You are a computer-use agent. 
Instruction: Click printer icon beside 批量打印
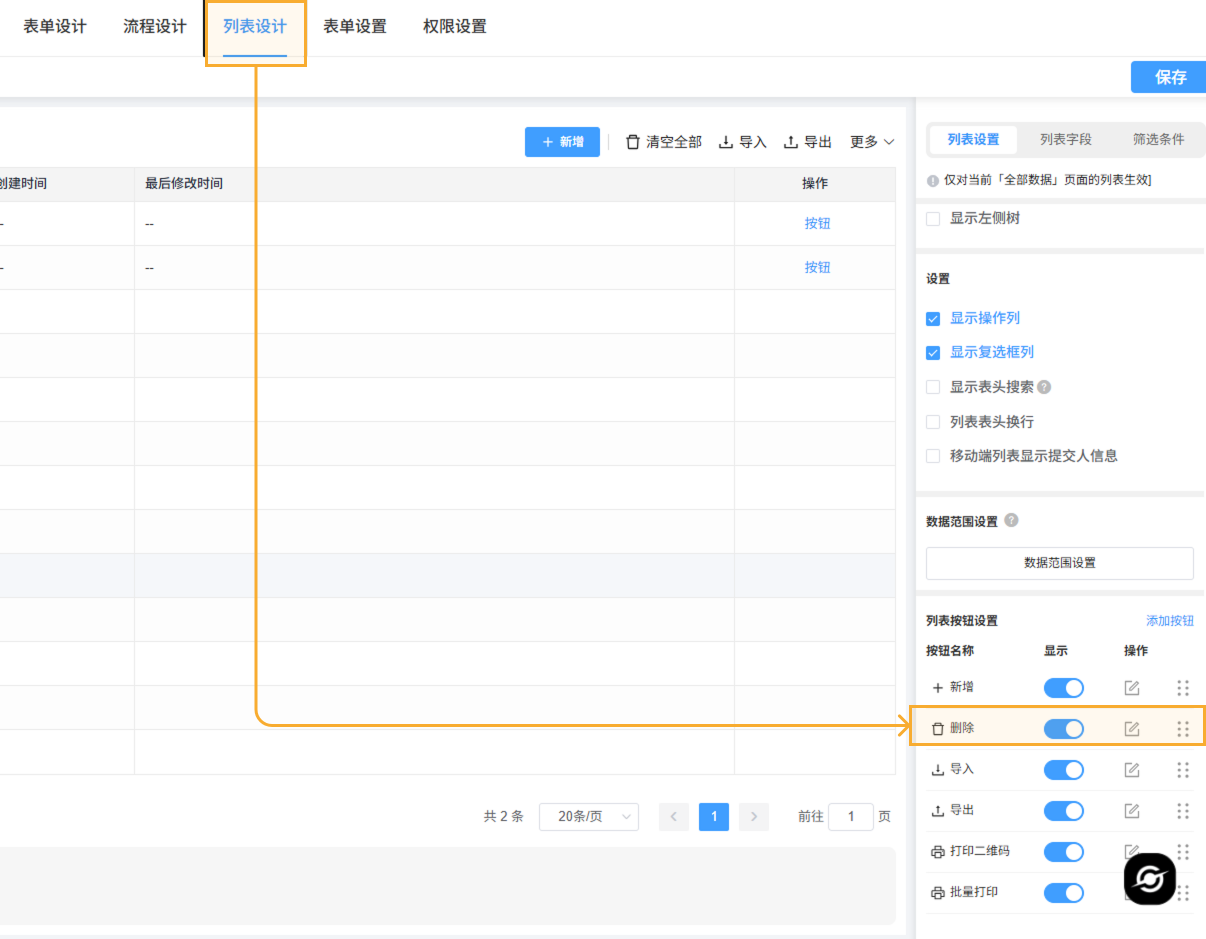coord(938,893)
